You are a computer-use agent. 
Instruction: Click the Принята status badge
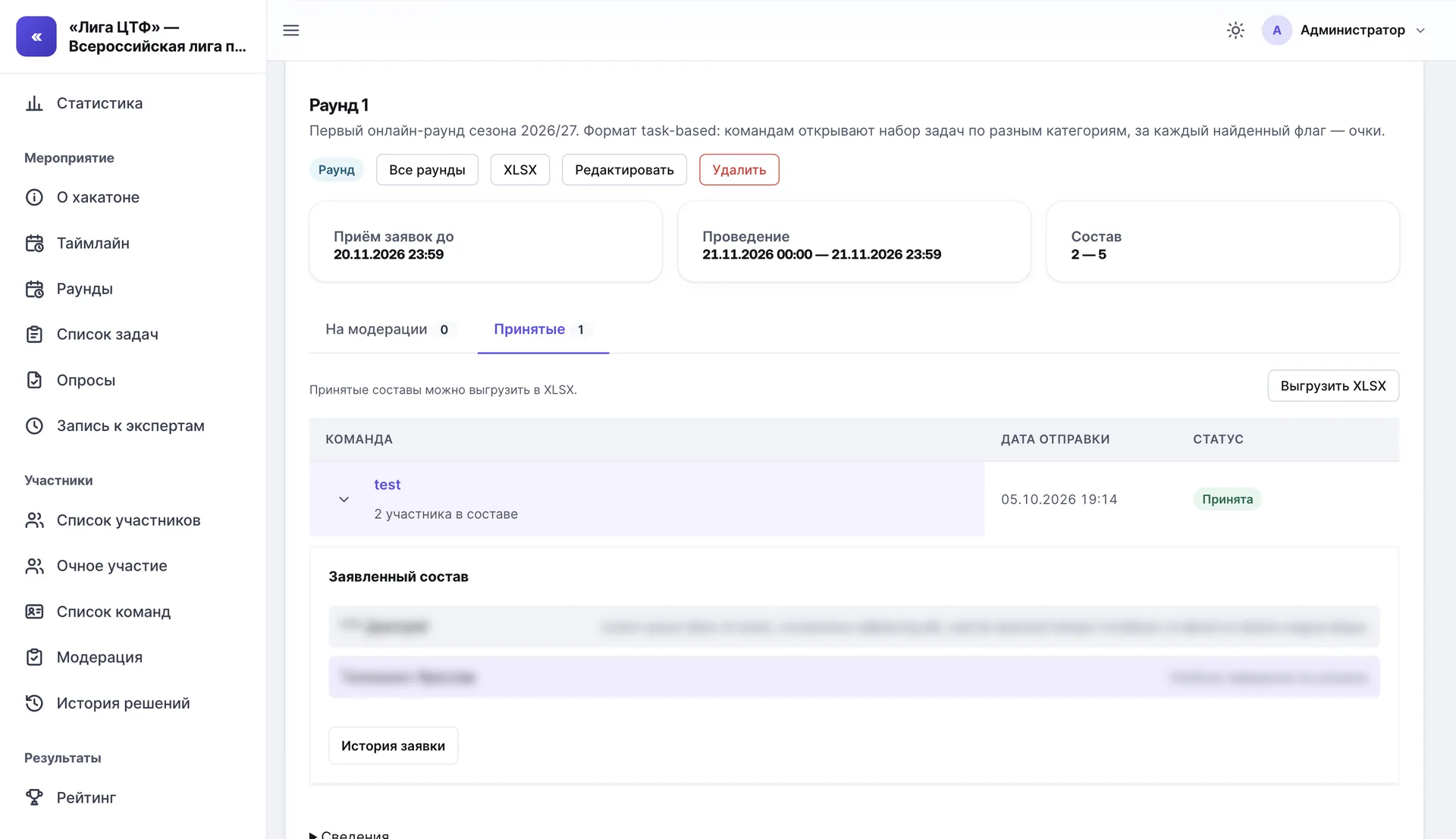(x=1227, y=499)
